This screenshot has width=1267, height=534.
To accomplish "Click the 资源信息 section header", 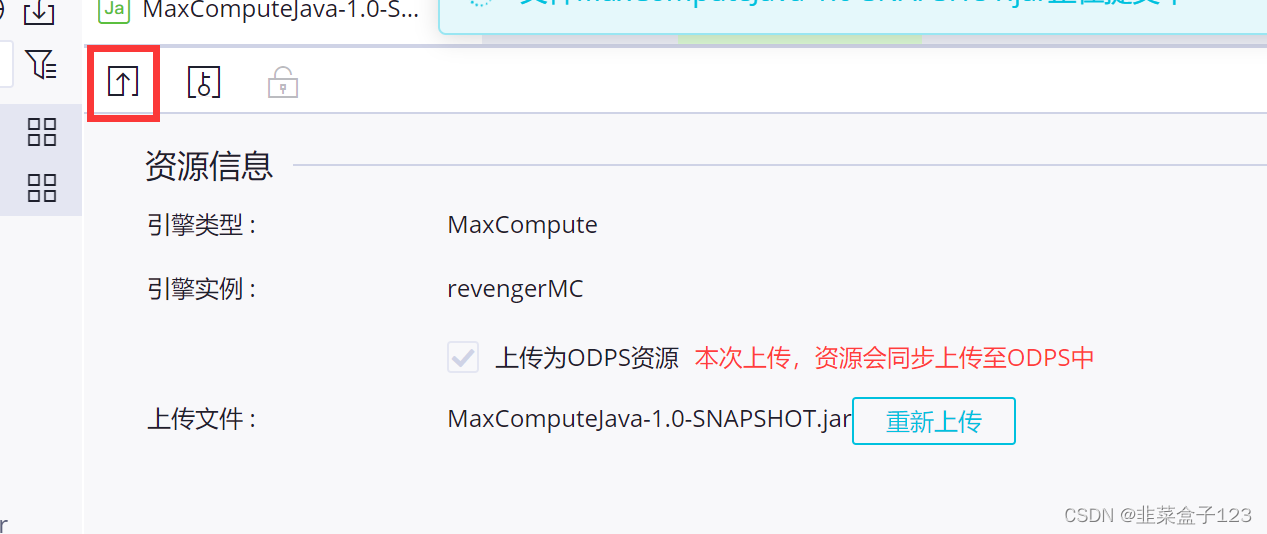I will click(x=209, y=166).
